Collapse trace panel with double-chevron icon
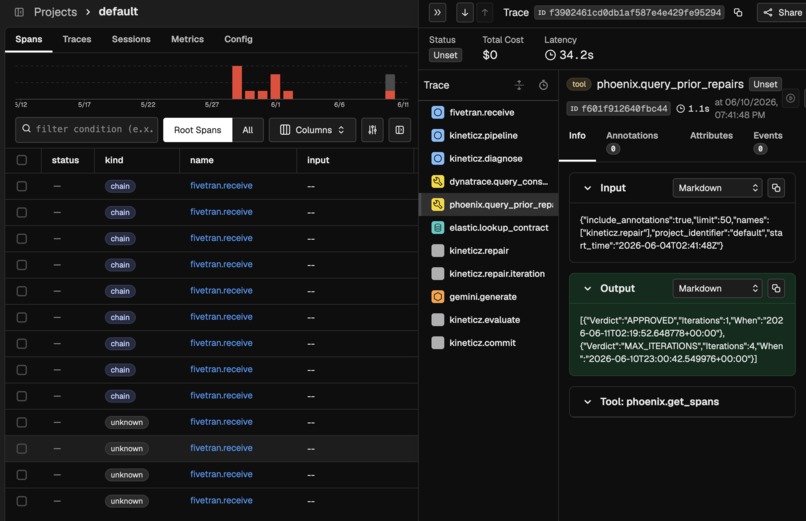 click(437, 12)
